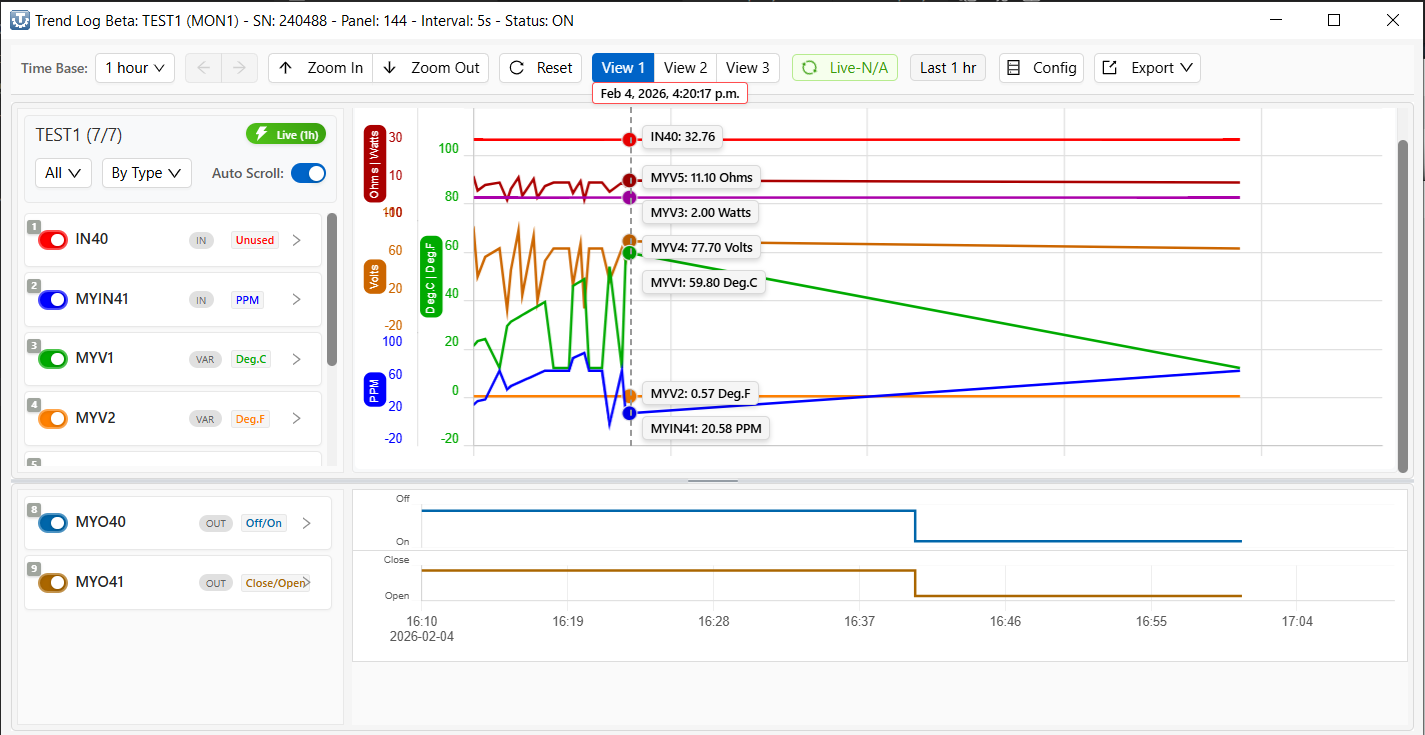Click the back arrow navigation icon
Image resolution: width=1425 pixels, height=735 pixels.
tap(203, 68)
